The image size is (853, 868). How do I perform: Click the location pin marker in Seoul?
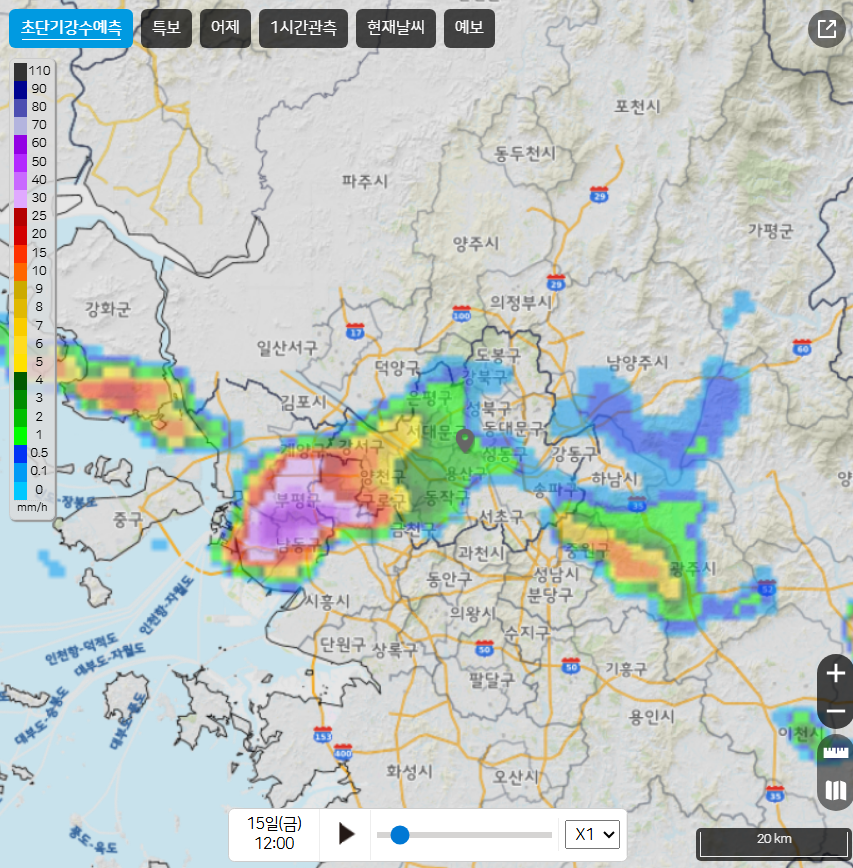click(464, 440)
